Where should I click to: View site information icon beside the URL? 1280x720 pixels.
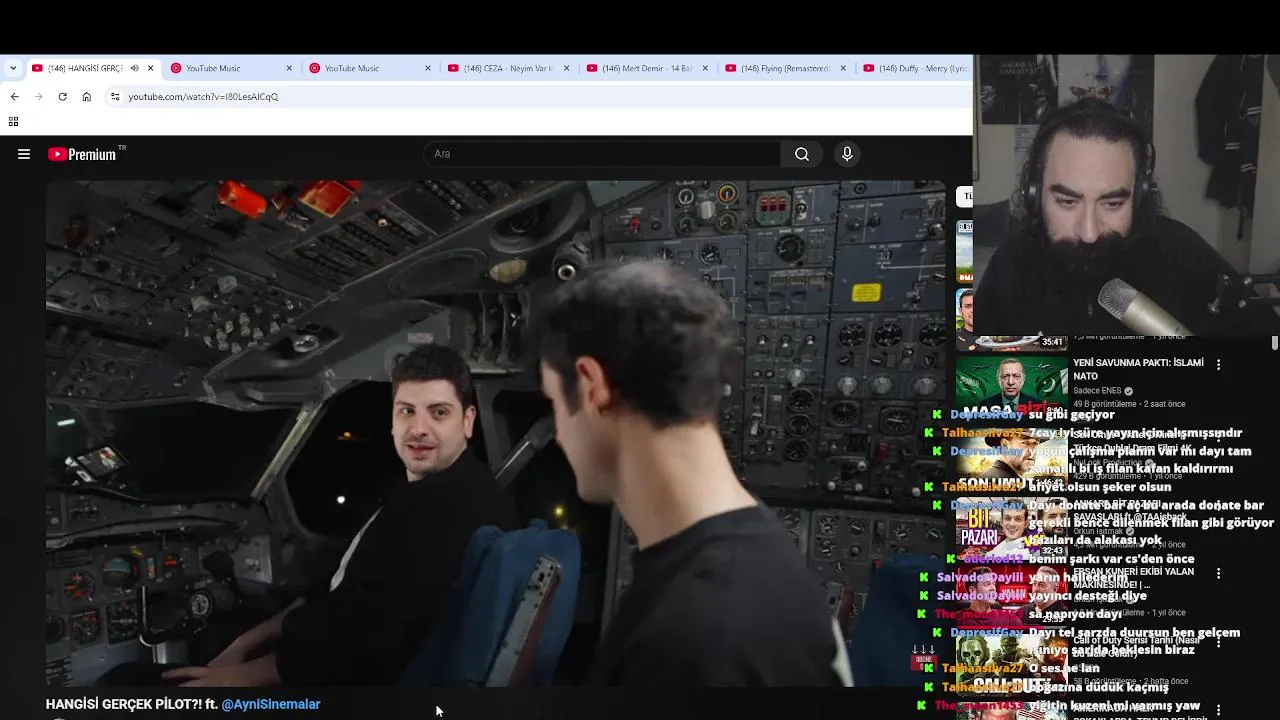coord(115,97)
